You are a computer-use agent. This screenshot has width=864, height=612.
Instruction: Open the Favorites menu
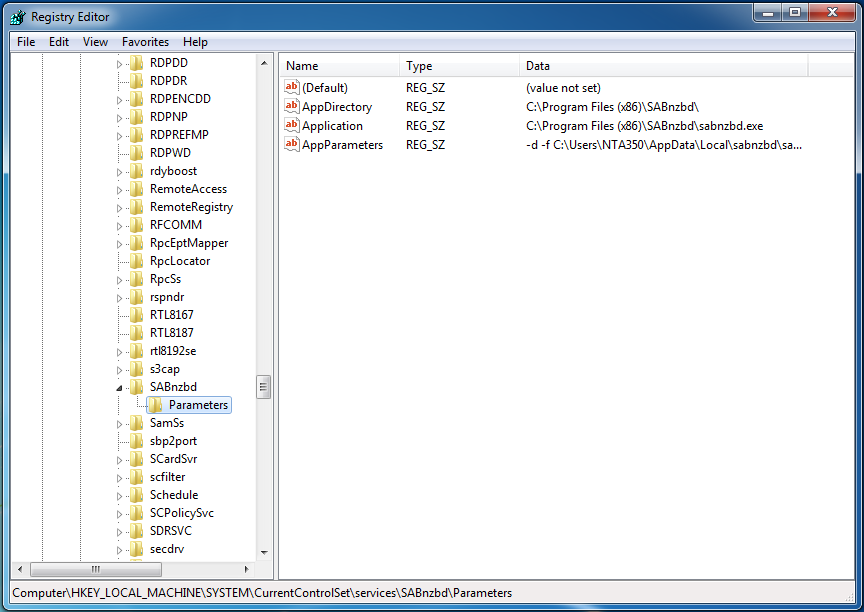click(145, 42)
